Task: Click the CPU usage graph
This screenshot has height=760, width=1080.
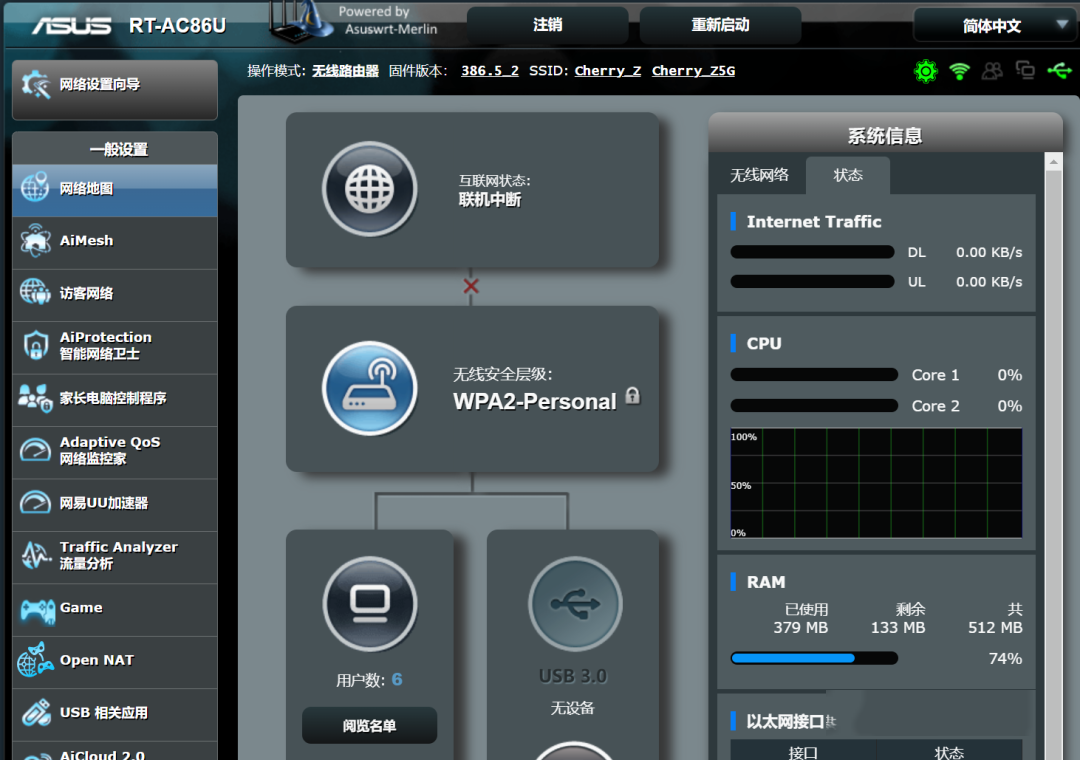Action: 876,483
